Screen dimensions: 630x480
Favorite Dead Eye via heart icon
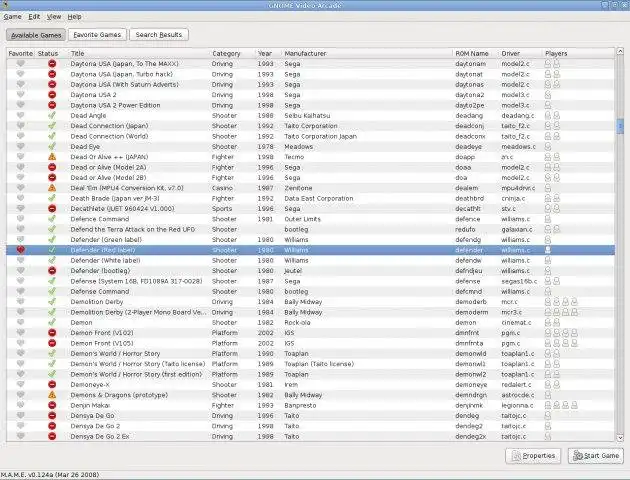pos(20,146)
